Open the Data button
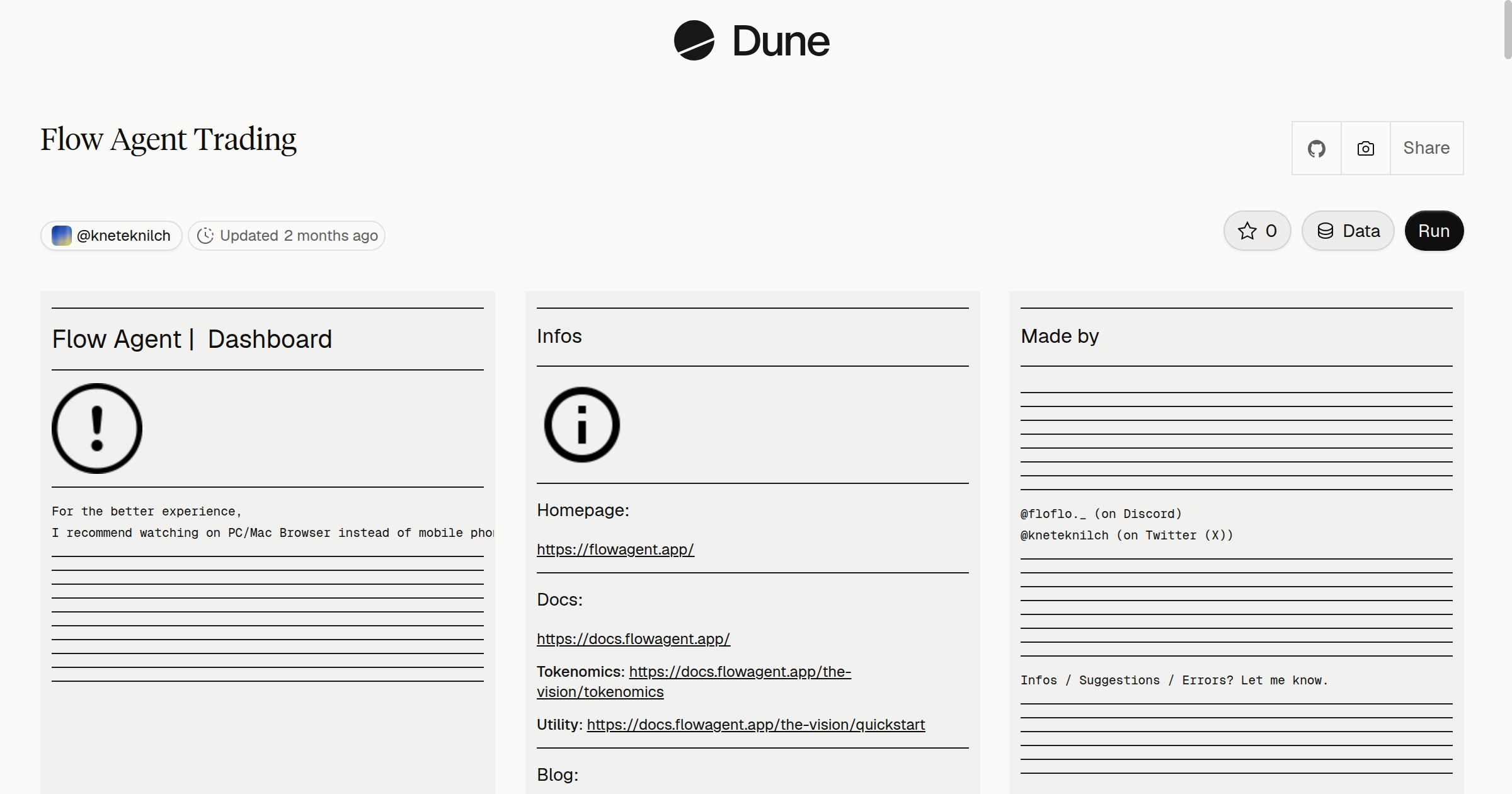 [1348, 231]
